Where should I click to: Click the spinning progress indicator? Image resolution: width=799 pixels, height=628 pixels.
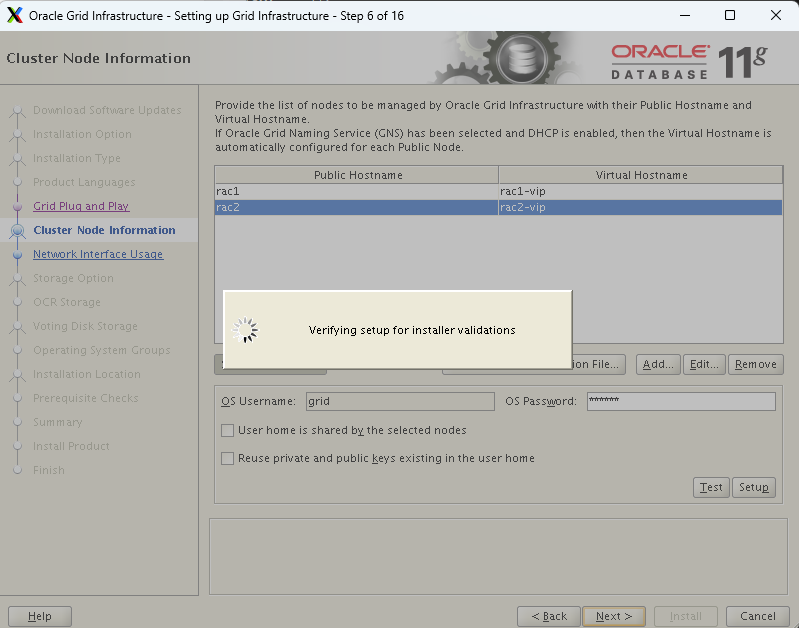(x=245, y=330)
